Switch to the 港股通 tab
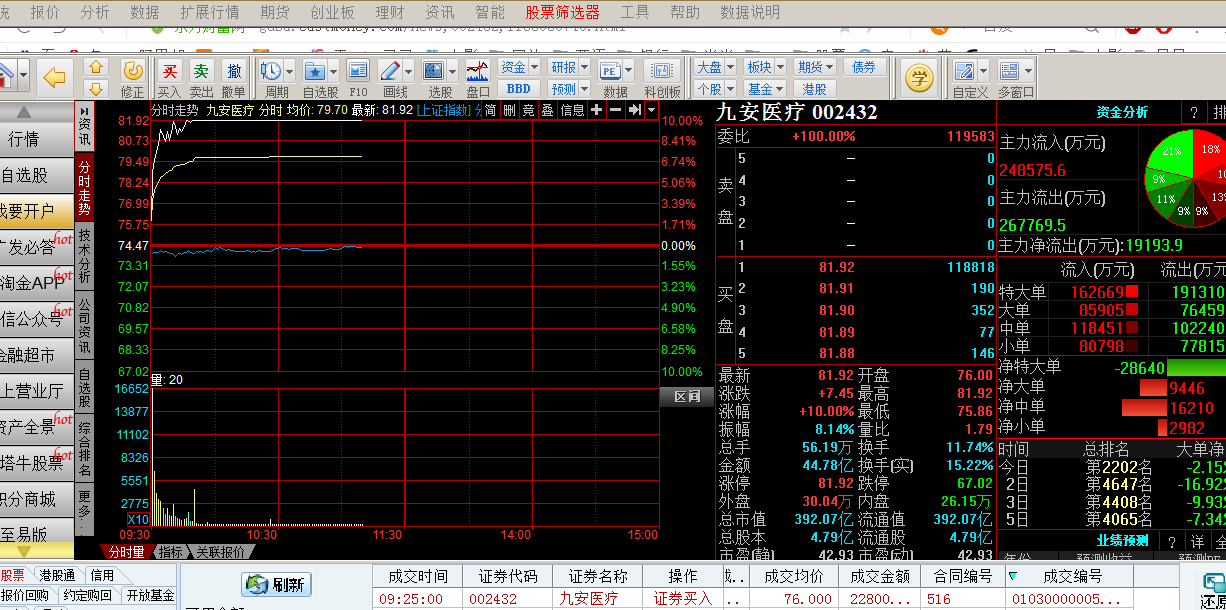The width and height of the screenshot is (1226, 610). click(57, 575)
